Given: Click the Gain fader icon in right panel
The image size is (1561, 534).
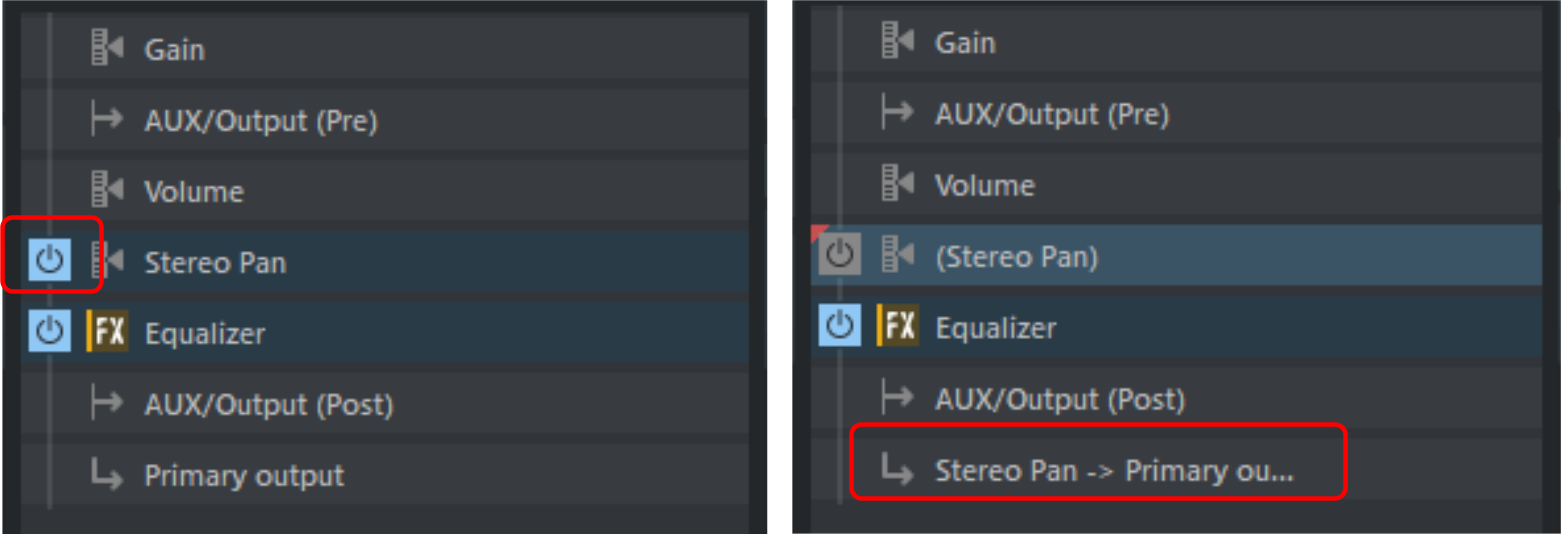Looking at the screenshot, I should pyautogui.click(x=897, y=42).
